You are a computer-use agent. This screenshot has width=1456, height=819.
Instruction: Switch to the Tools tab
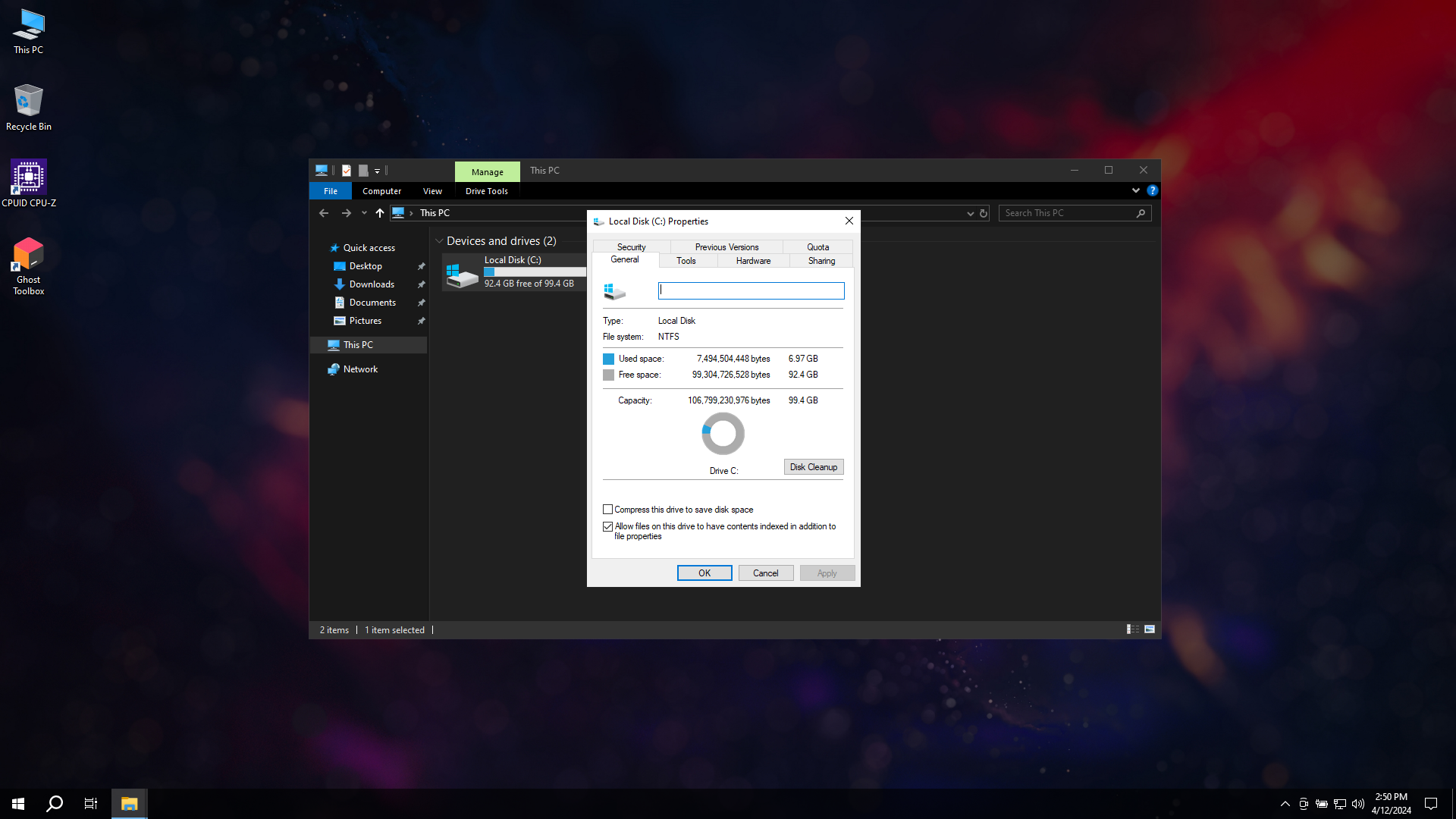[686, 261]
